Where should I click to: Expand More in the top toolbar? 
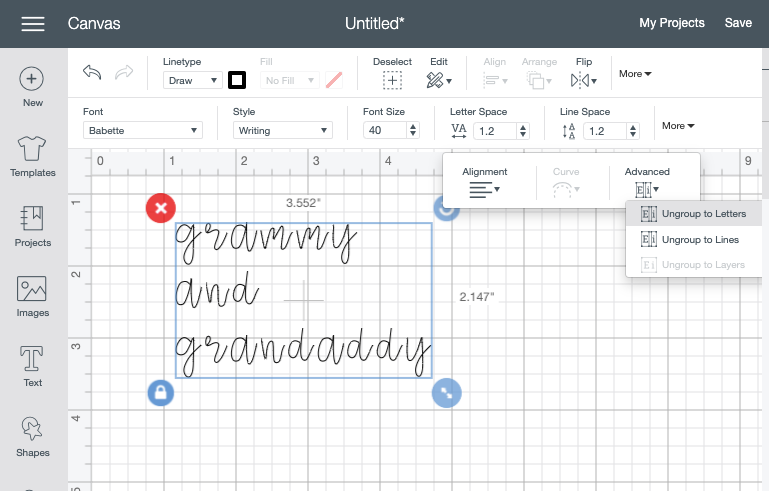coord(635,74)
